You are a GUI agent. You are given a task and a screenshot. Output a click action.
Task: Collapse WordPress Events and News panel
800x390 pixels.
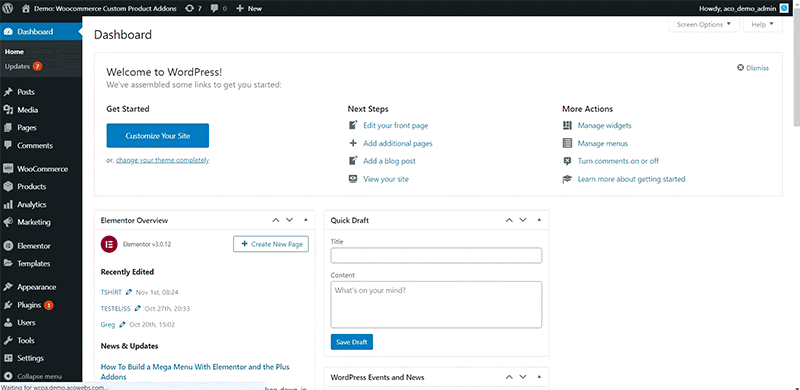(539, 377)
